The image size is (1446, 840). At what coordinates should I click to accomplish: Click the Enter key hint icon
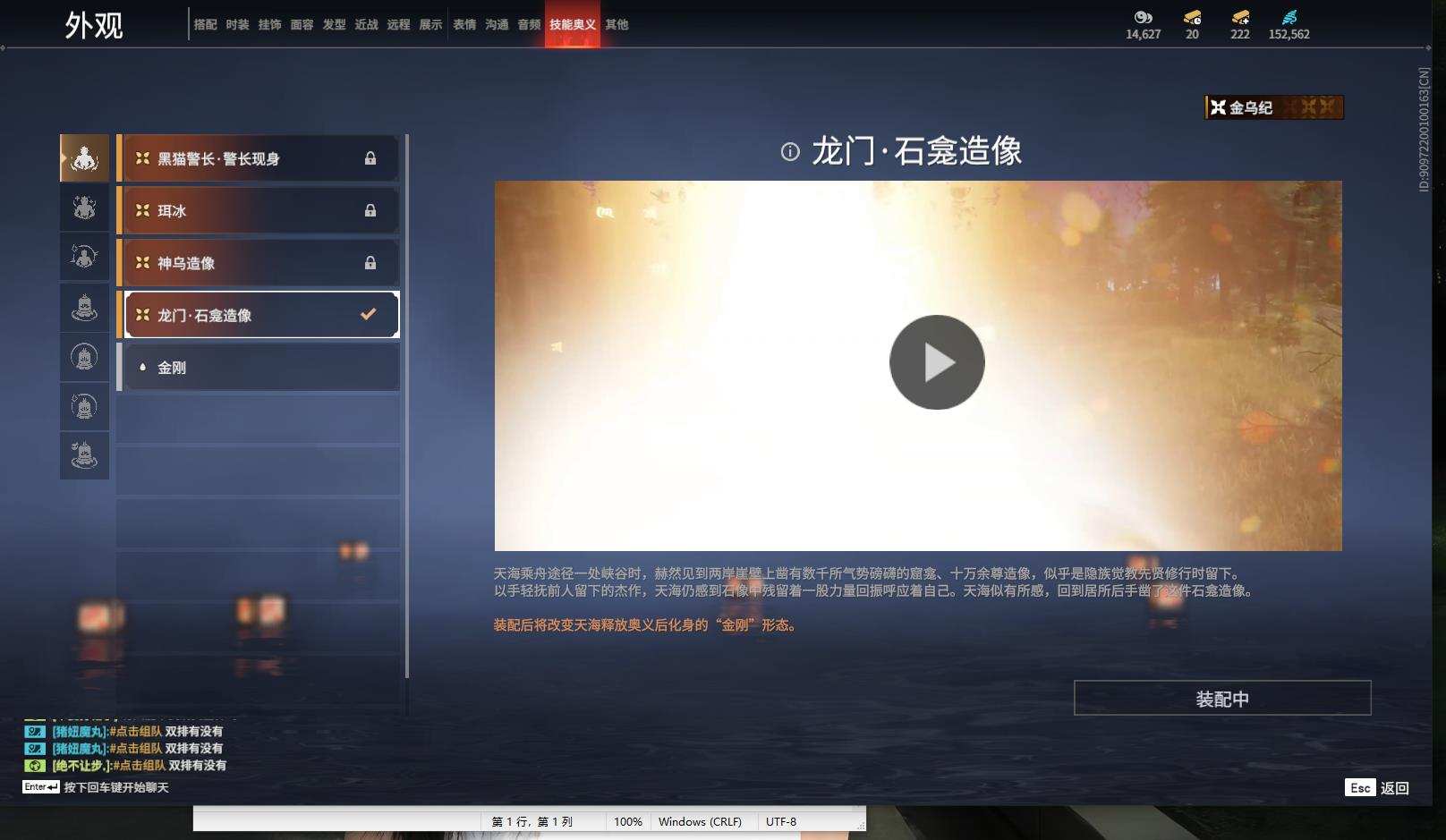point(41,787)
